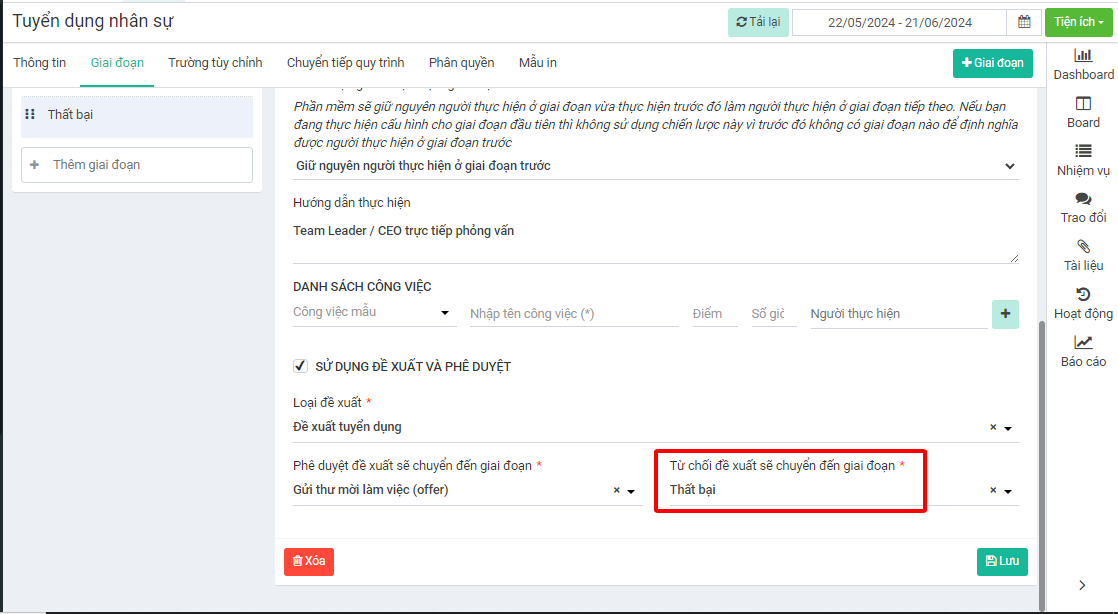
Task: Click calendar icon beside date range
Action: click(x=1024, y=22)
